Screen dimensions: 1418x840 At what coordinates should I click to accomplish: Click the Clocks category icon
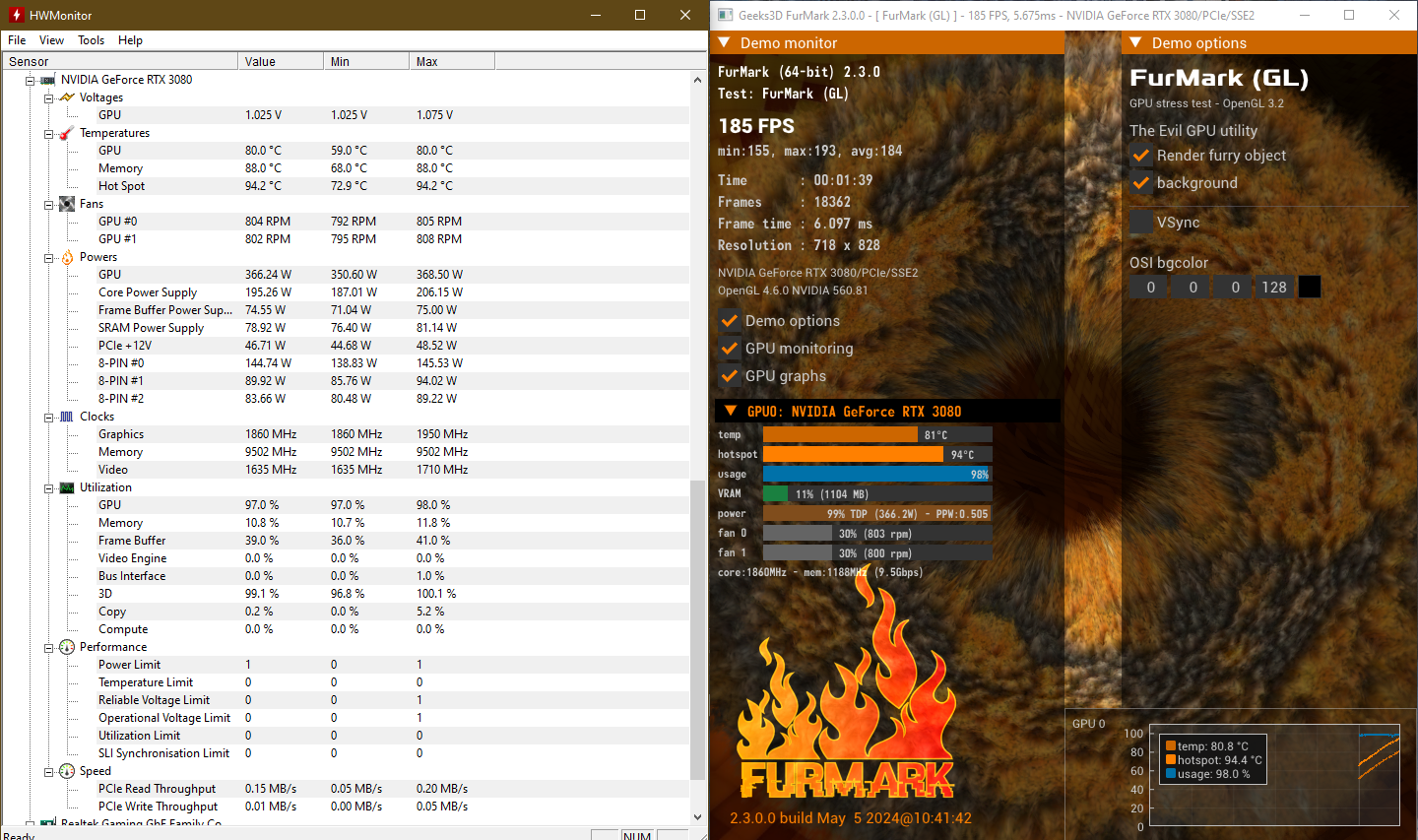coord(67,417)
